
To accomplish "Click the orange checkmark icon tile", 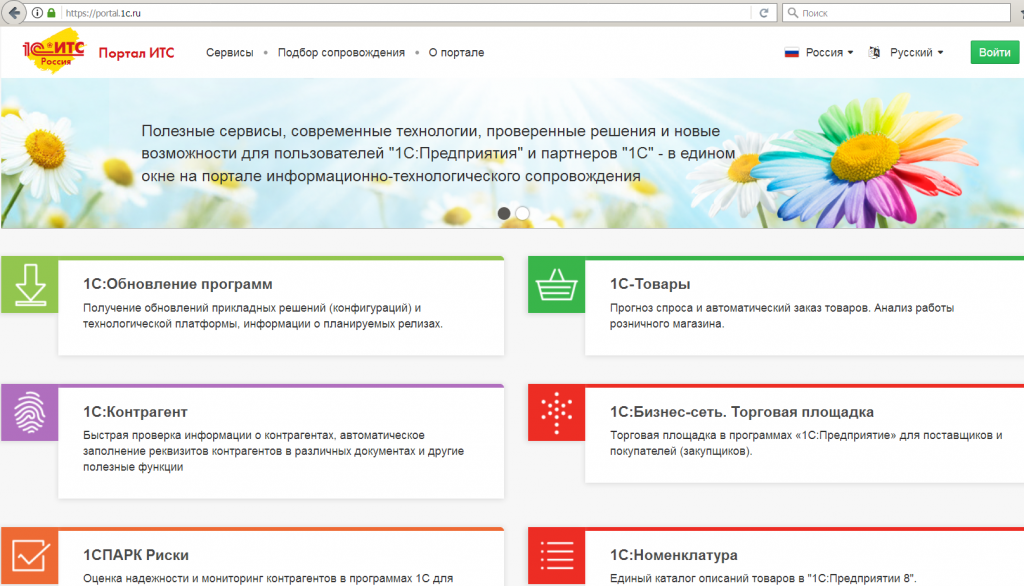I will (x=30, y=556).
